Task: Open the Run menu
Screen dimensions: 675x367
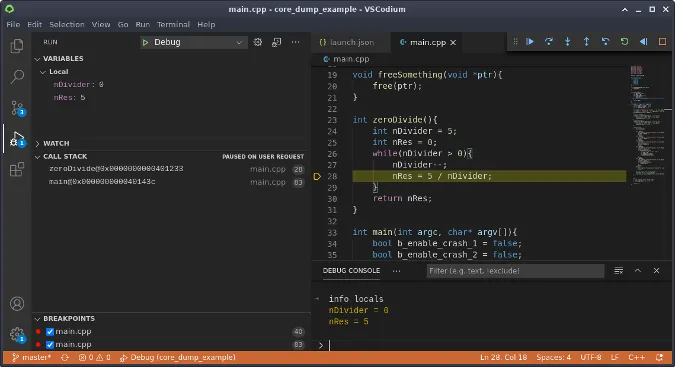Action: pyautogui.click(x=142, y=25)
